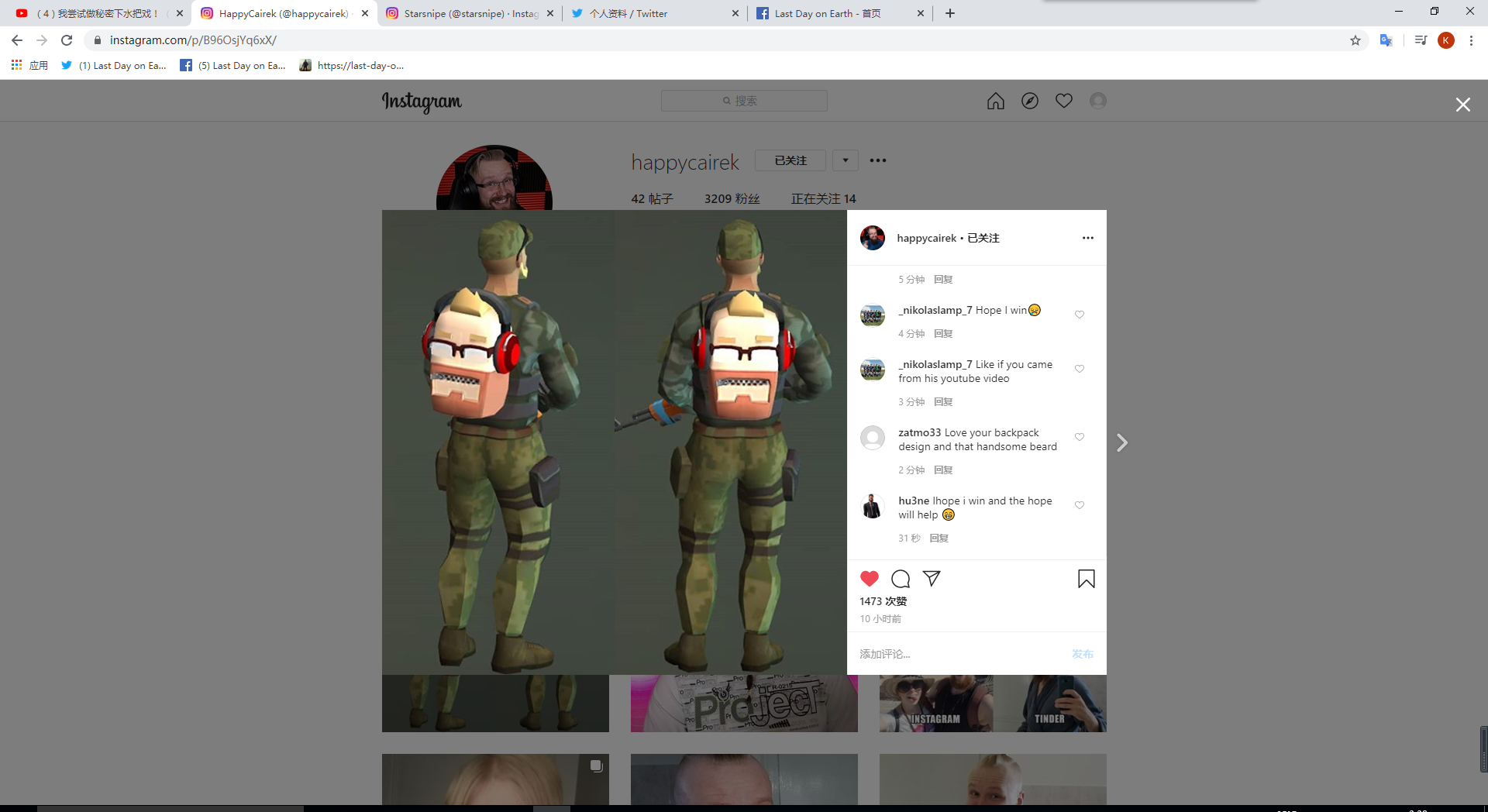Screen dimensions: 1488x812
Task: Focus the Instagram search box
Action: coord(744,101)
